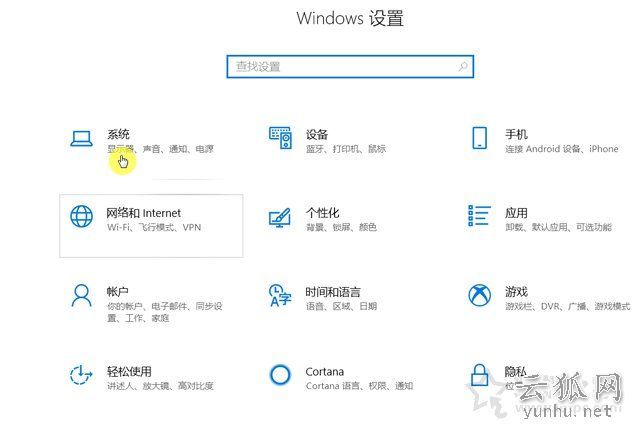This screenshot has width=640, height=425.
Task: Open the 系统 settings heading
Action: point(118,134)
